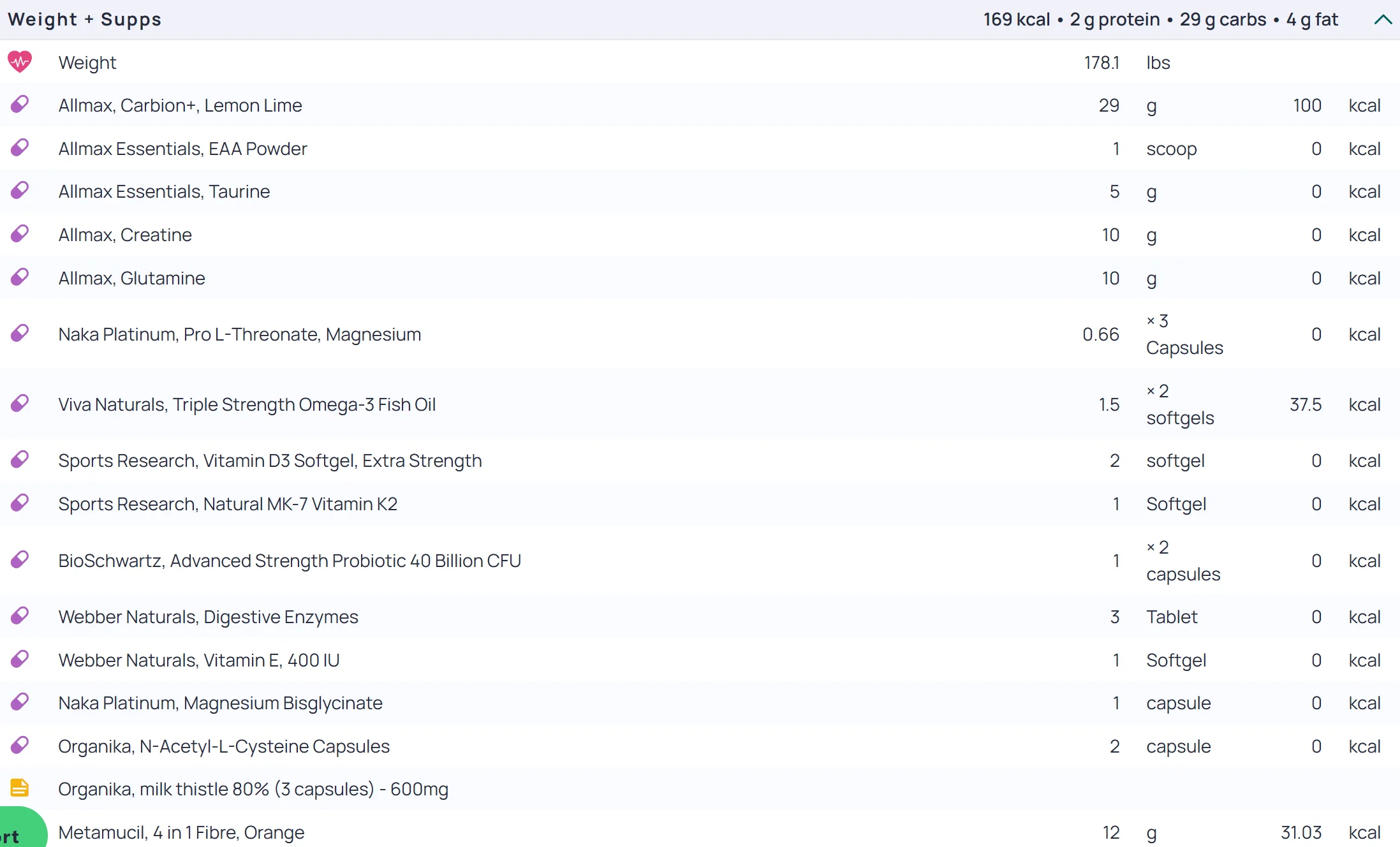Select the Allmax Essentials, Taurine entry
The height and width of the screenshot is (847, 1400).
[x=165, y=191]
